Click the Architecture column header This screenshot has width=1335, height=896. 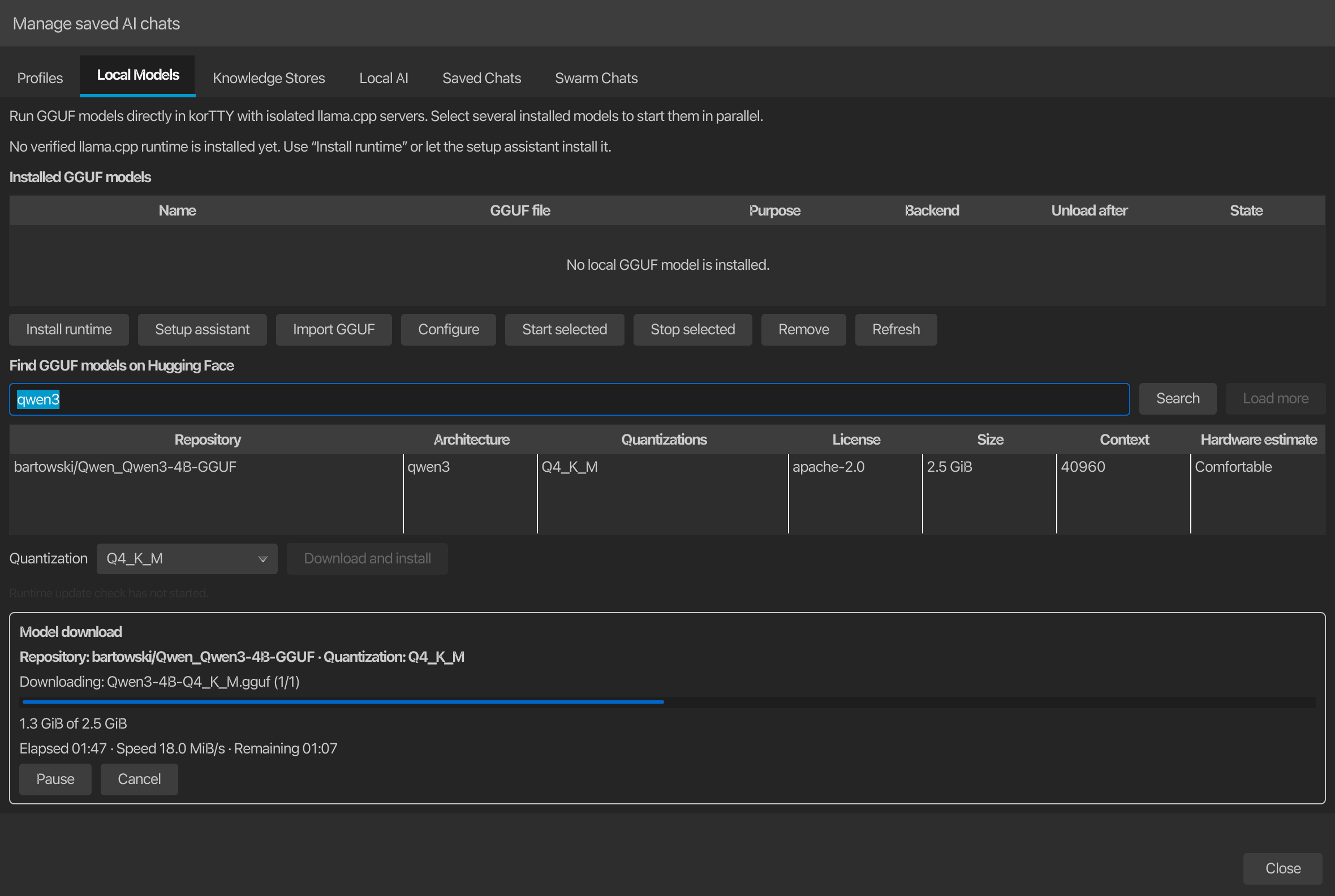click(471, 440)
